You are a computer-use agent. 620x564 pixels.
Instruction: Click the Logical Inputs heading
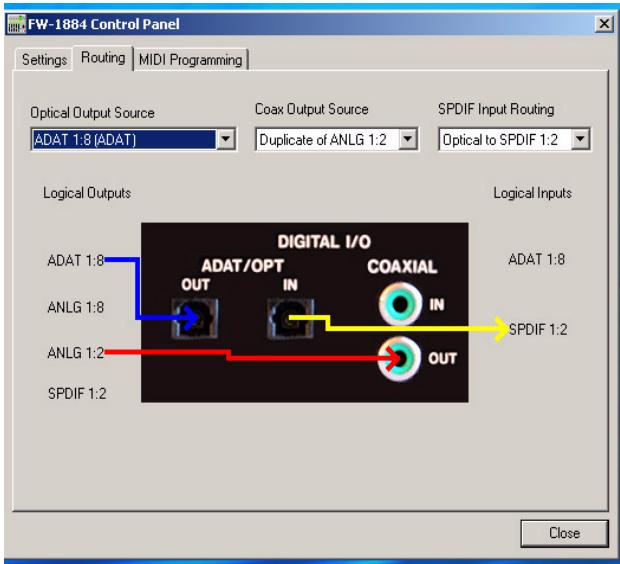tap(533, 193)
